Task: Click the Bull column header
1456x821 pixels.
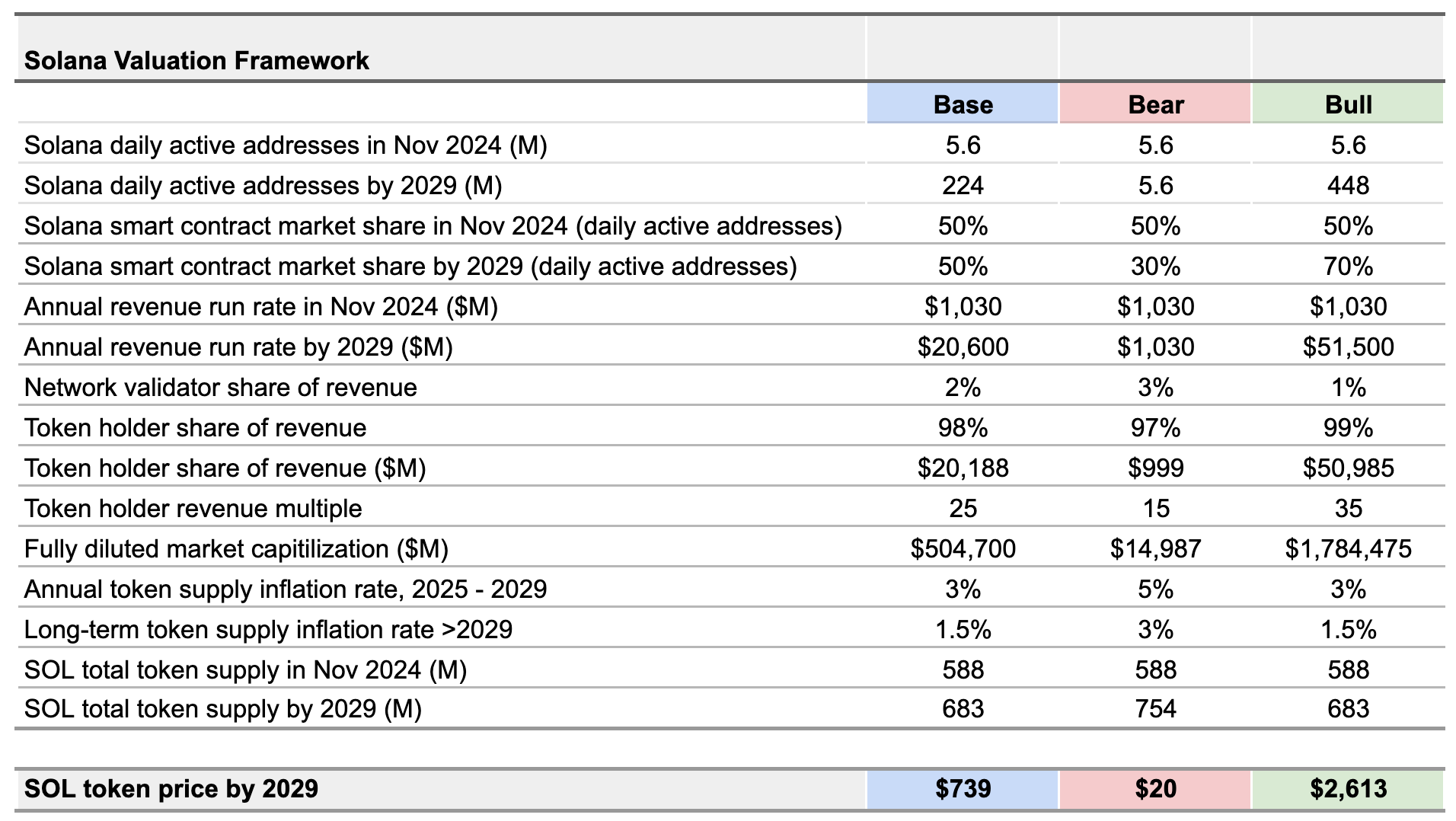Action: (x=1348, y=104)
